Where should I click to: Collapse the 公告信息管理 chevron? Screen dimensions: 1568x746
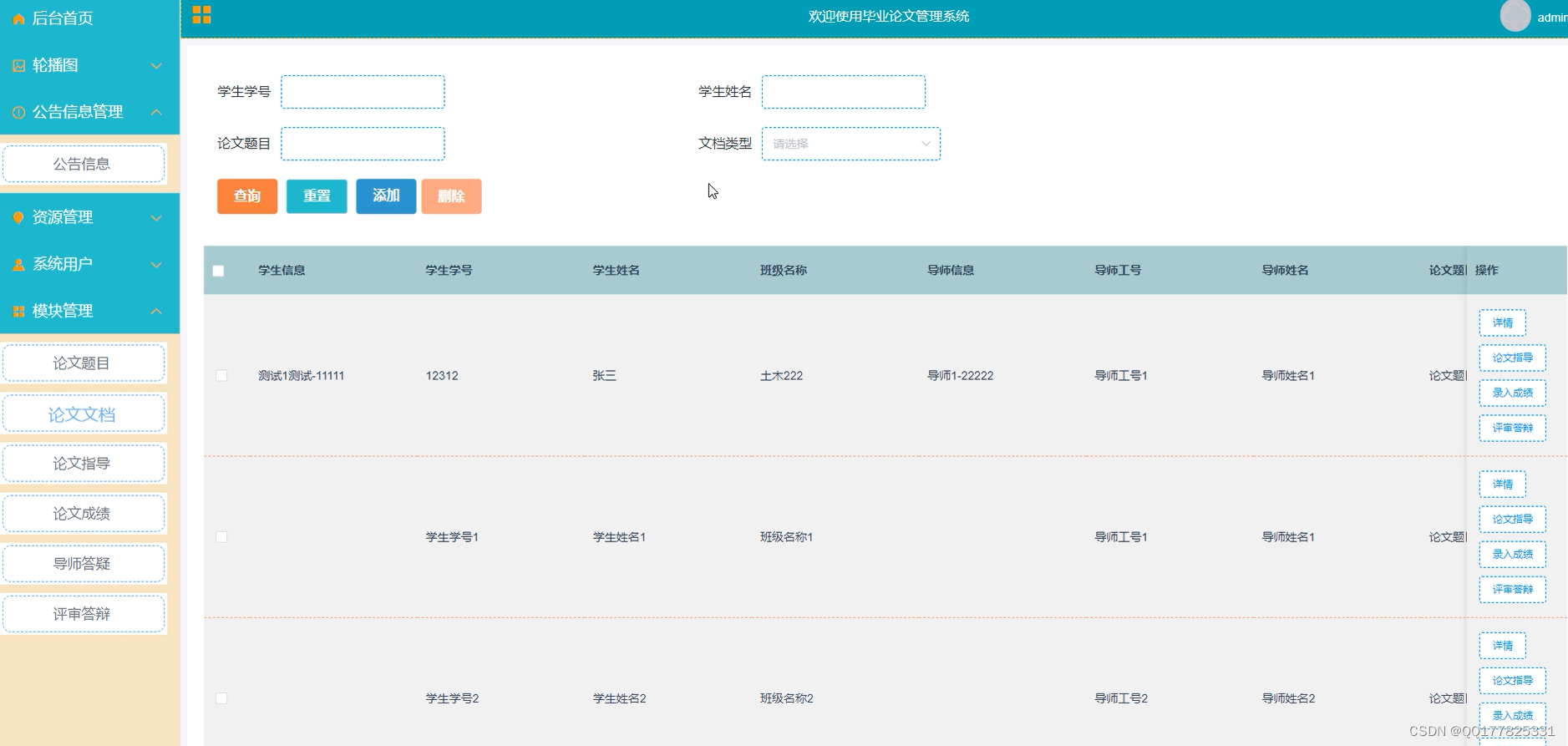(x=156, y=112)
